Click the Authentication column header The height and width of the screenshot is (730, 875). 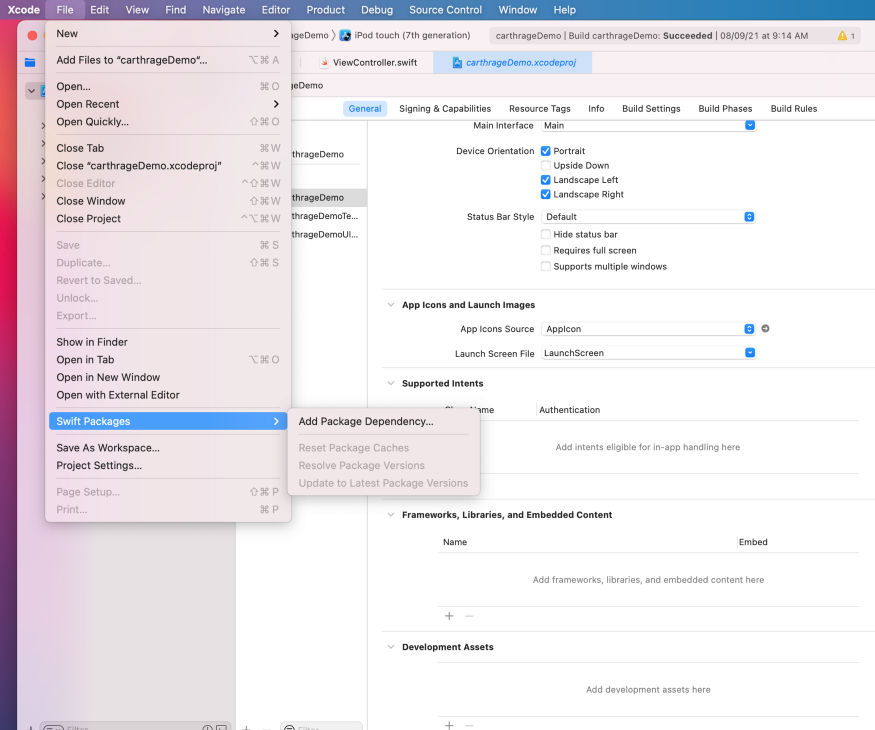click(570, 410)
